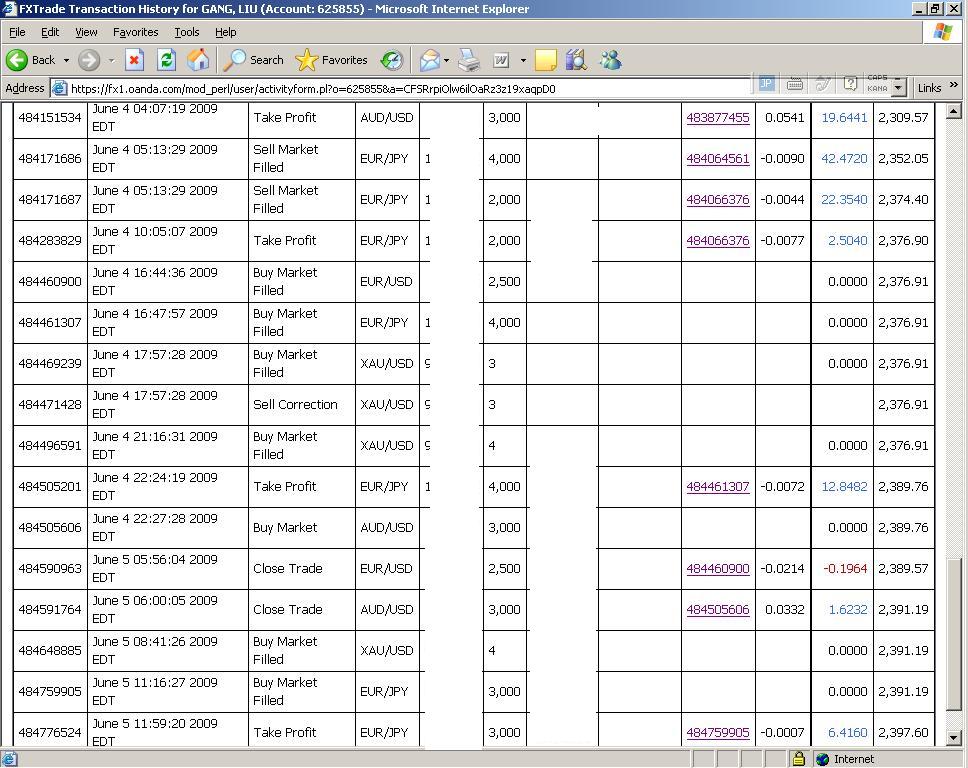Edit page with Microsoft Word icon

tap(501, 60)
